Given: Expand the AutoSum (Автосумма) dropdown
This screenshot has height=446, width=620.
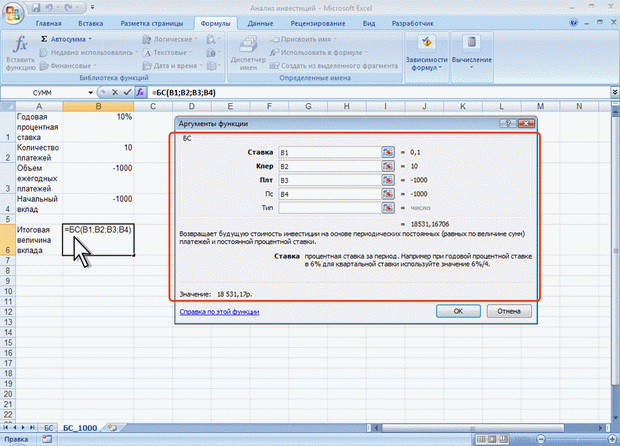Looking at the screenshot, I should point(90,39).
